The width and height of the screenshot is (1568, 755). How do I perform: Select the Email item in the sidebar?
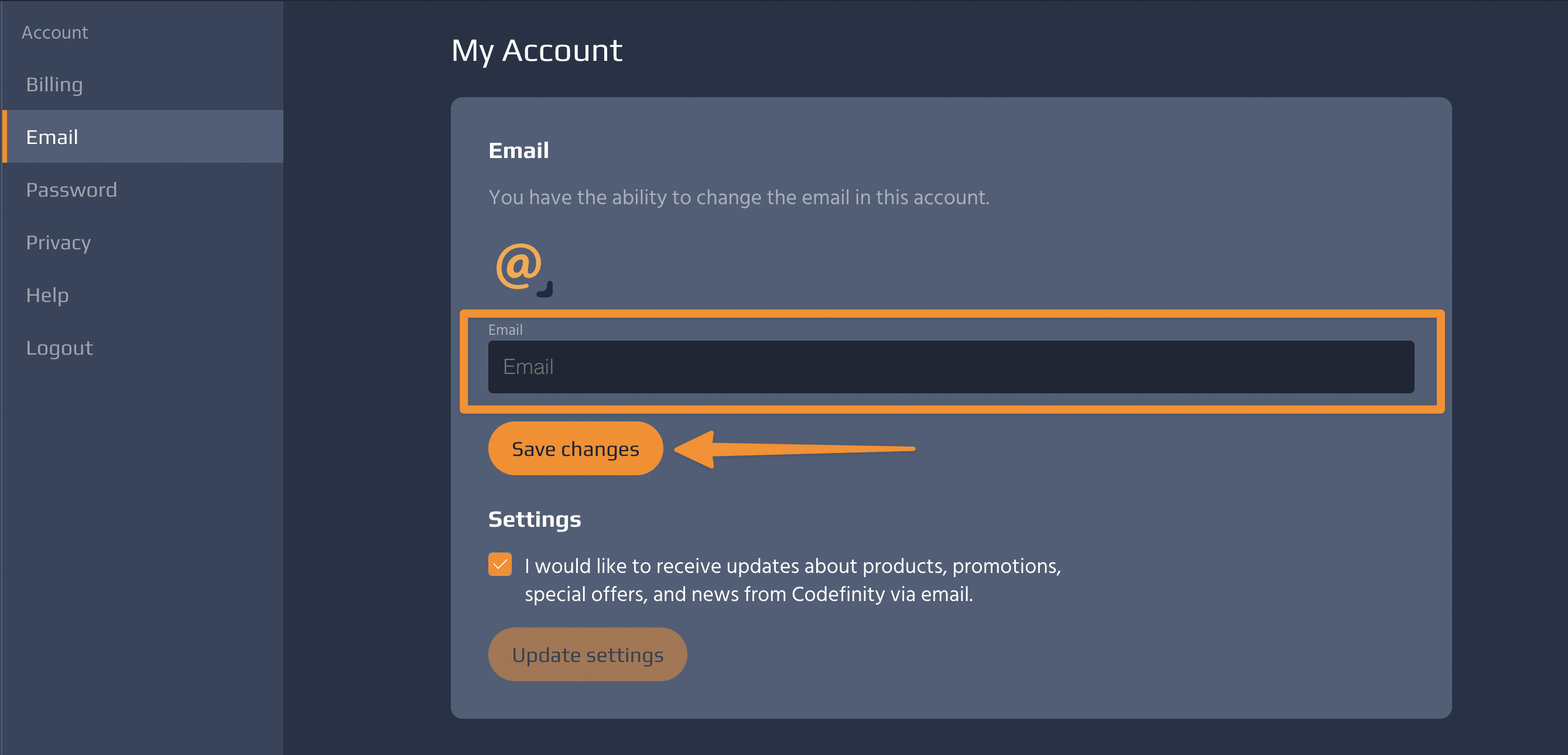(x=142, y=136)
